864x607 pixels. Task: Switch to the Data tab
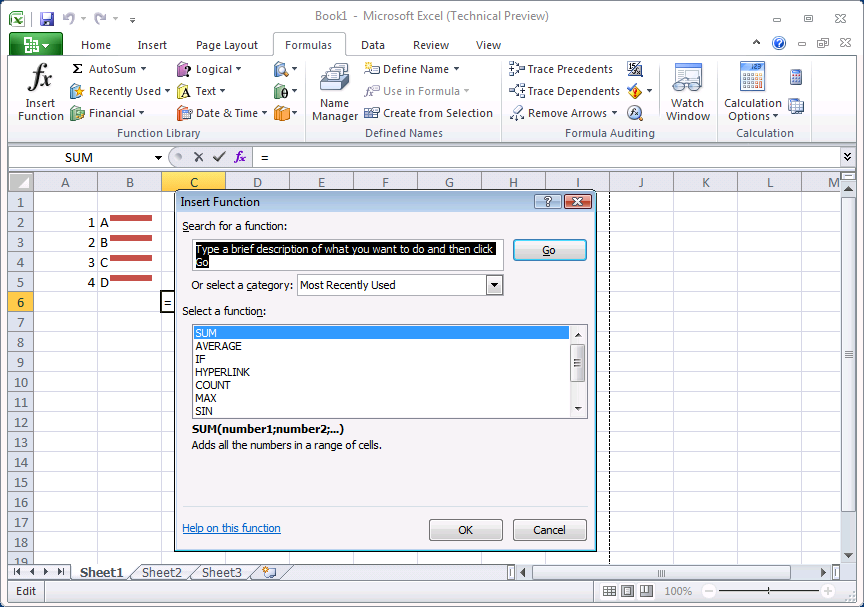[372, 45]
